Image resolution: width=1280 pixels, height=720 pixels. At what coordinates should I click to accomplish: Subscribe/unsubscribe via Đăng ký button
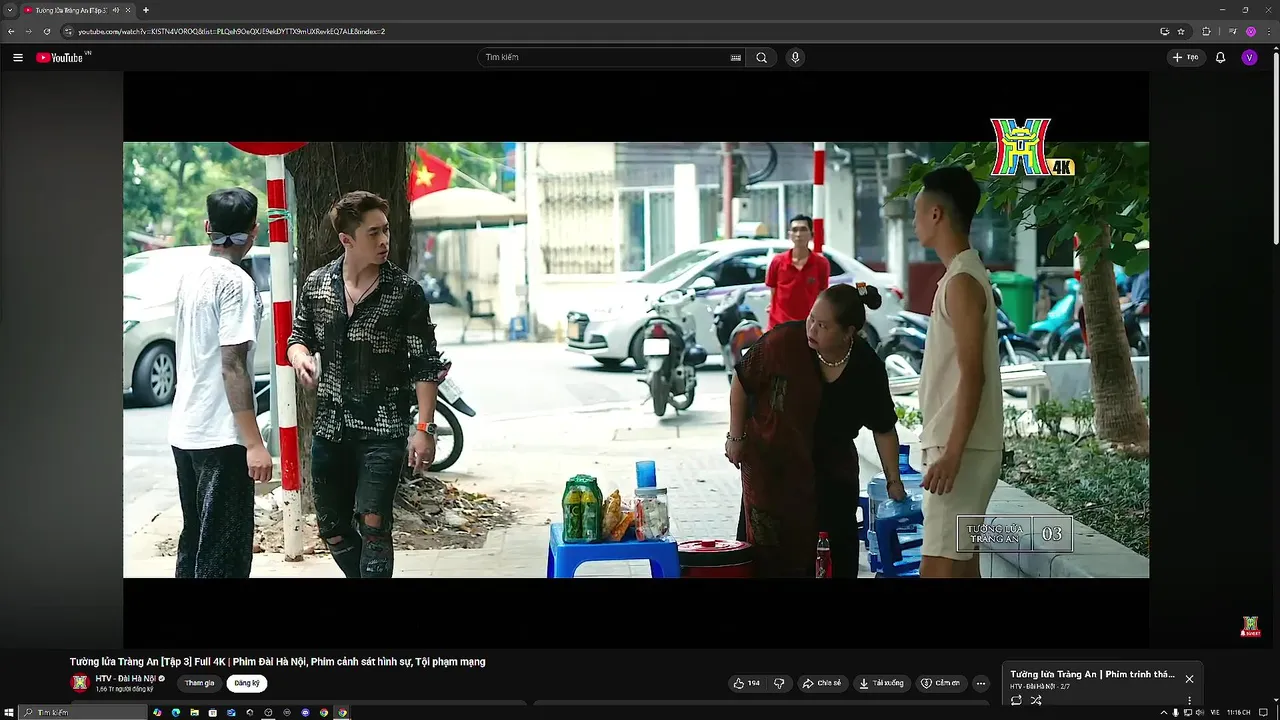246,683
